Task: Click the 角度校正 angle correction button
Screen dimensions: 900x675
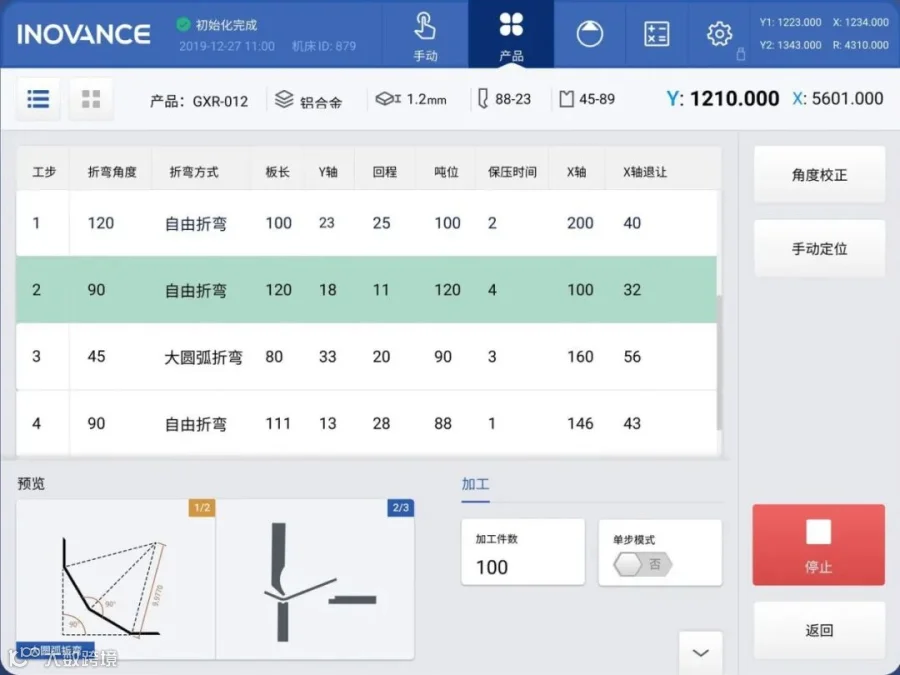Action: 819,175
